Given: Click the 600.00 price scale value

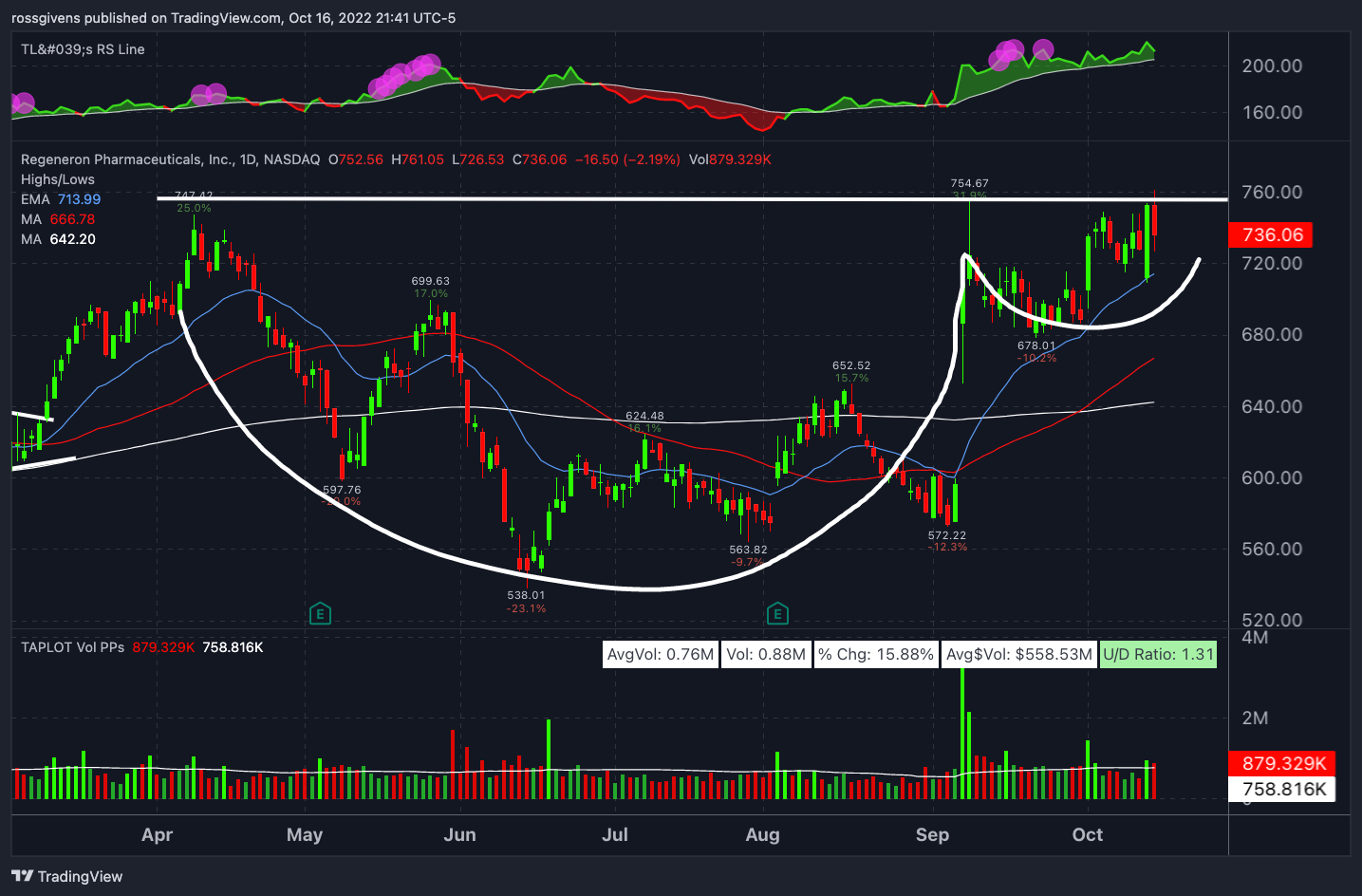Looking at the screenshot, I should point(1272,477).
